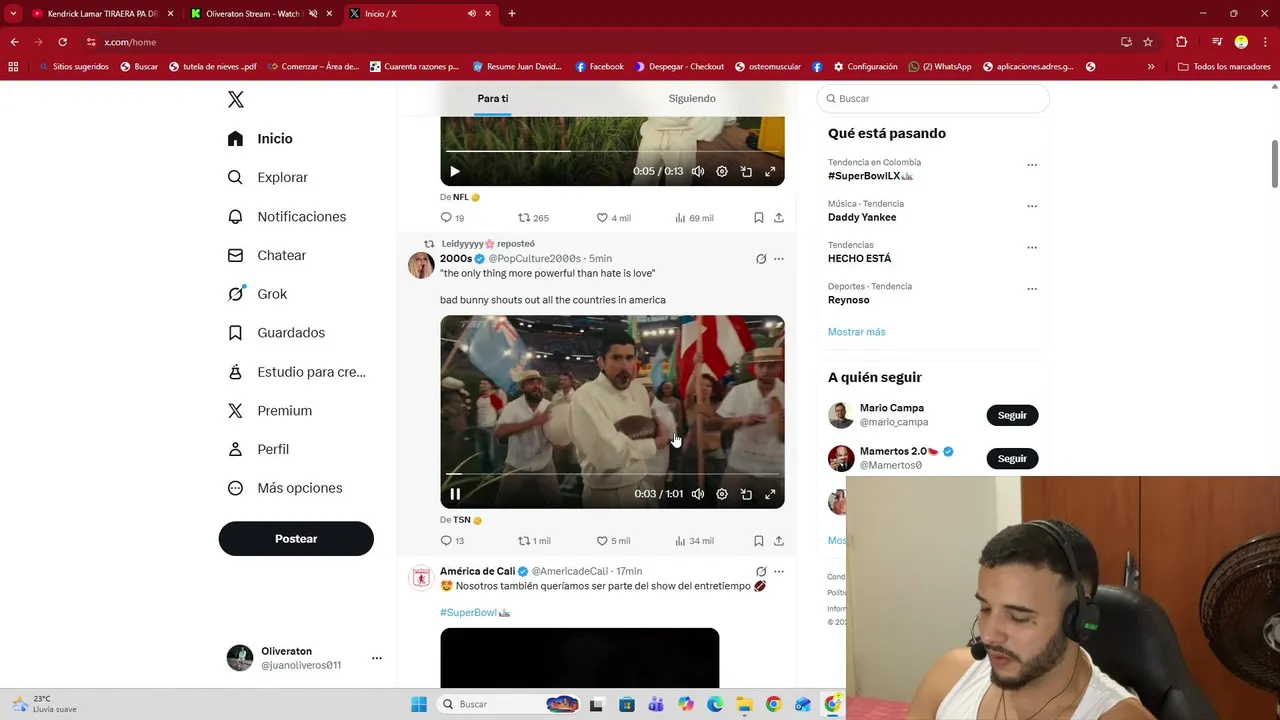The width and height of the screenshot is (1280, 720).
Task: Pause the bad bunny video
Action: [x=455, y=494]
